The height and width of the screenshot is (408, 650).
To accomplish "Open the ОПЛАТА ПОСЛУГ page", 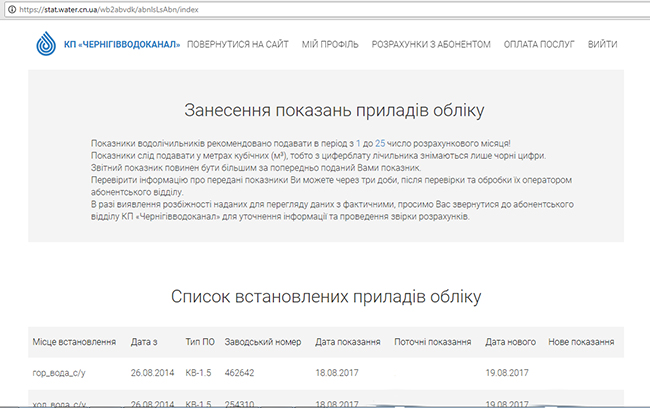I will tap(540, 45).
